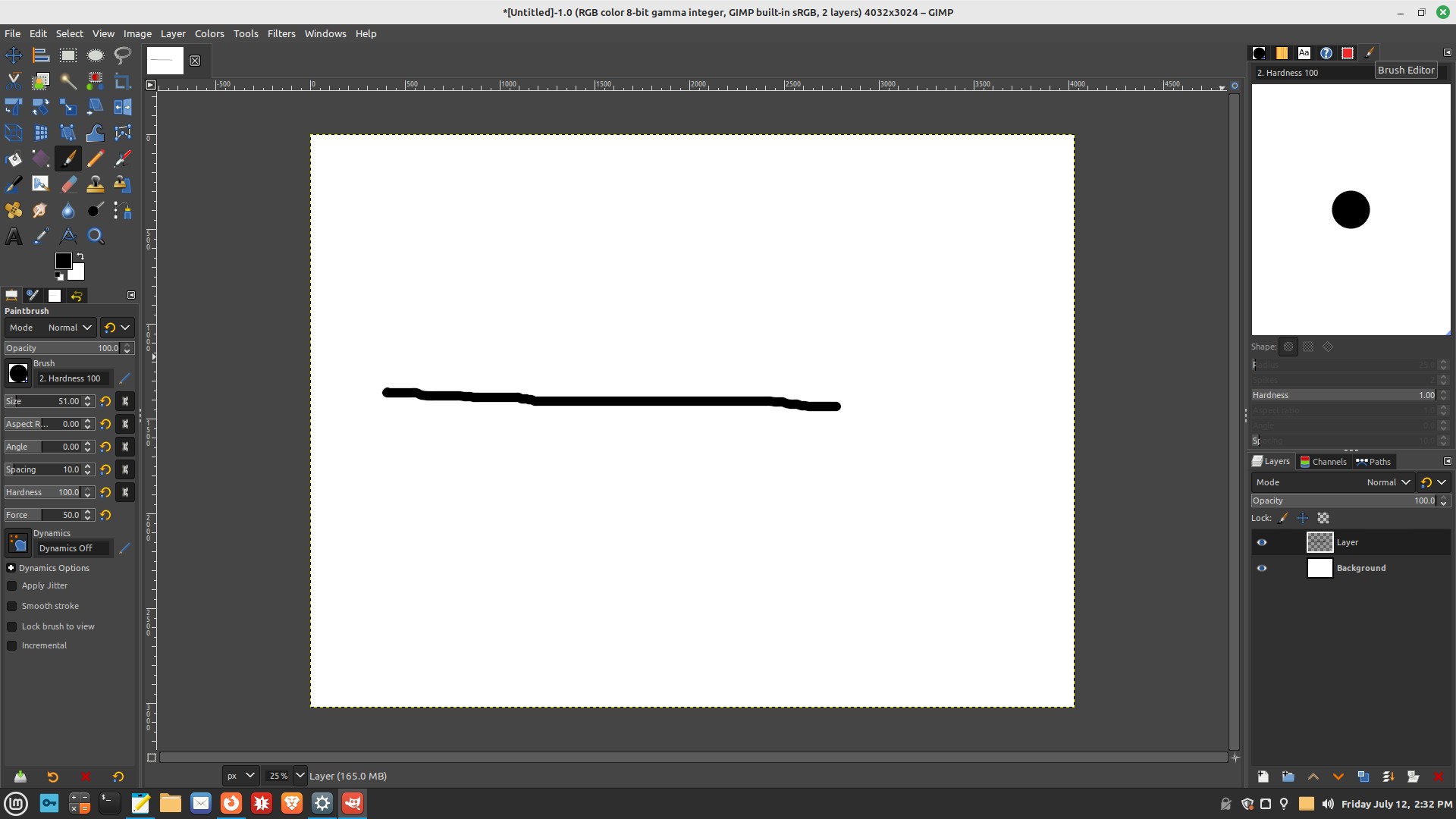1456x819 pixels.
Task: Select the Crop tool
Action: (122, 81)
